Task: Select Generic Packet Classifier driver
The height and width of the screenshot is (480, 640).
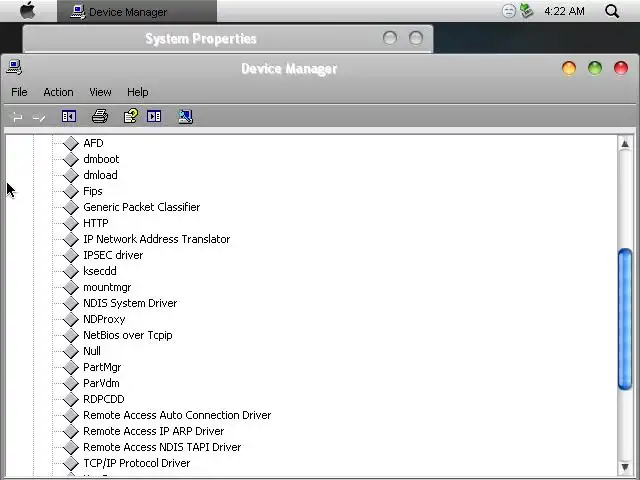Action: coord(141,207)
